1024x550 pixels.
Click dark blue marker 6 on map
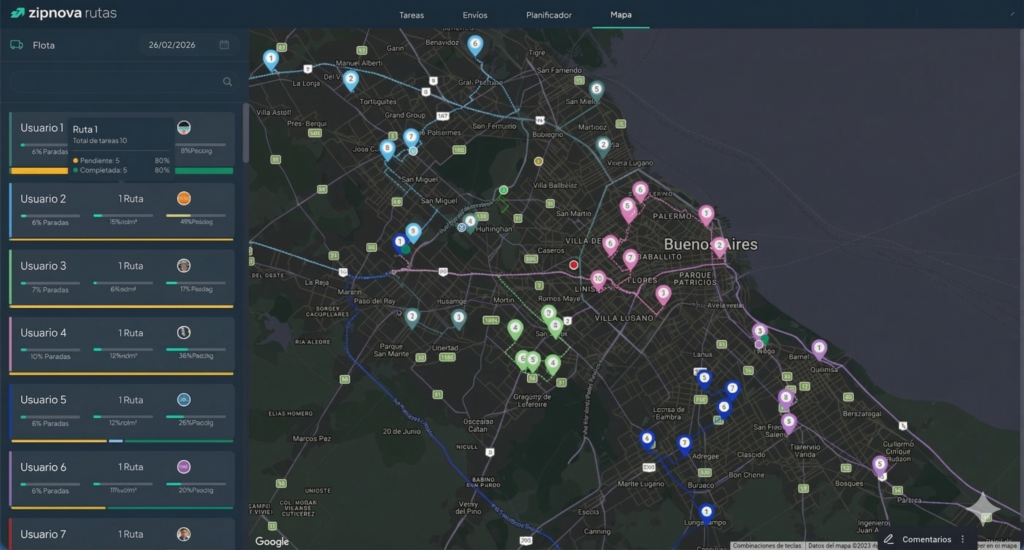724,408
